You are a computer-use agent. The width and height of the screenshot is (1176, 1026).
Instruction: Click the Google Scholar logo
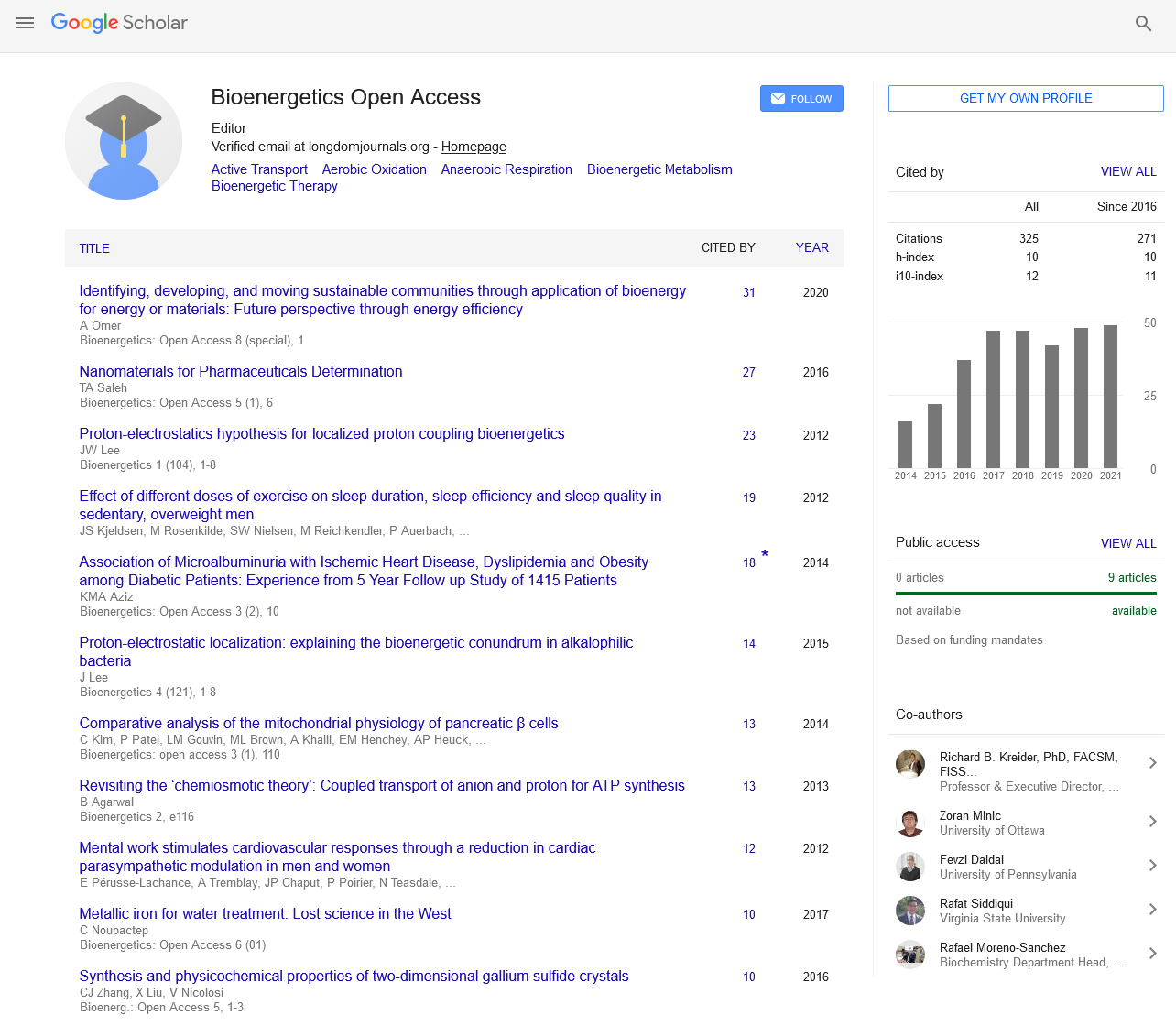pyautogui.click(x=119, y=23)
